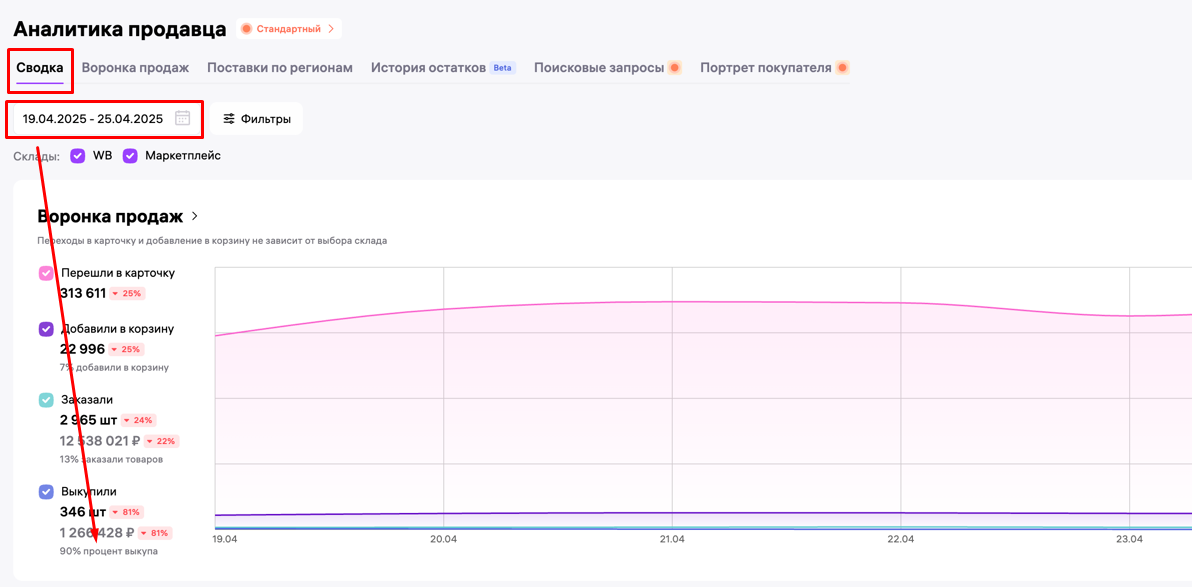Open the Поставки по регионам tab
Screen dimensions: 1192x587
coord(280,68)
